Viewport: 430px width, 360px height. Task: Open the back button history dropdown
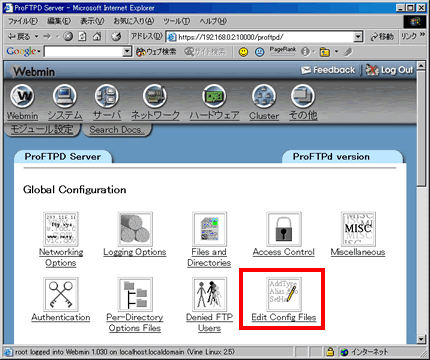(36, 36)
